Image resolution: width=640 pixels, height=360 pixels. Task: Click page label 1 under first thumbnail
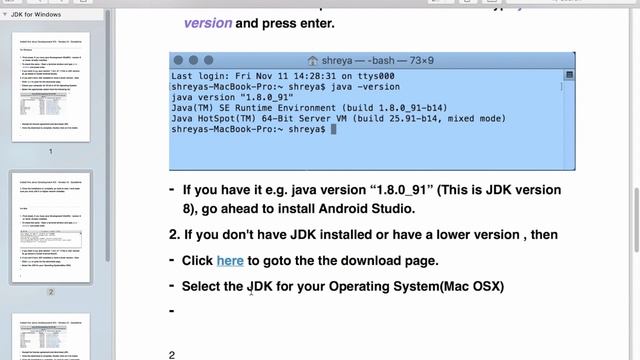[x=51, y=151]
